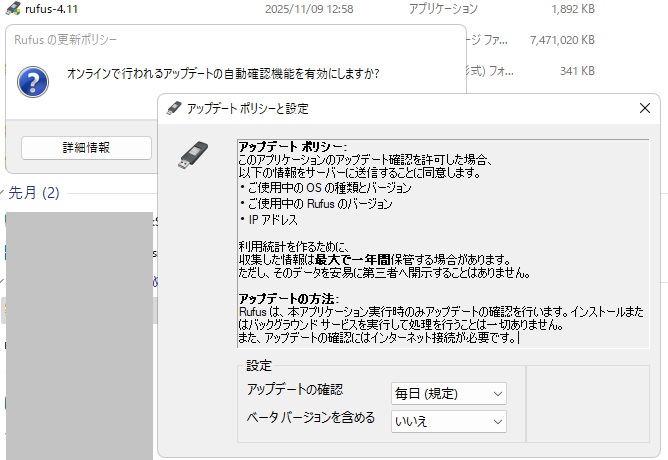Screen dimensions: 668x460
Task: Click the 1,892 KB file size cell
Action: [x=573, y=9]
